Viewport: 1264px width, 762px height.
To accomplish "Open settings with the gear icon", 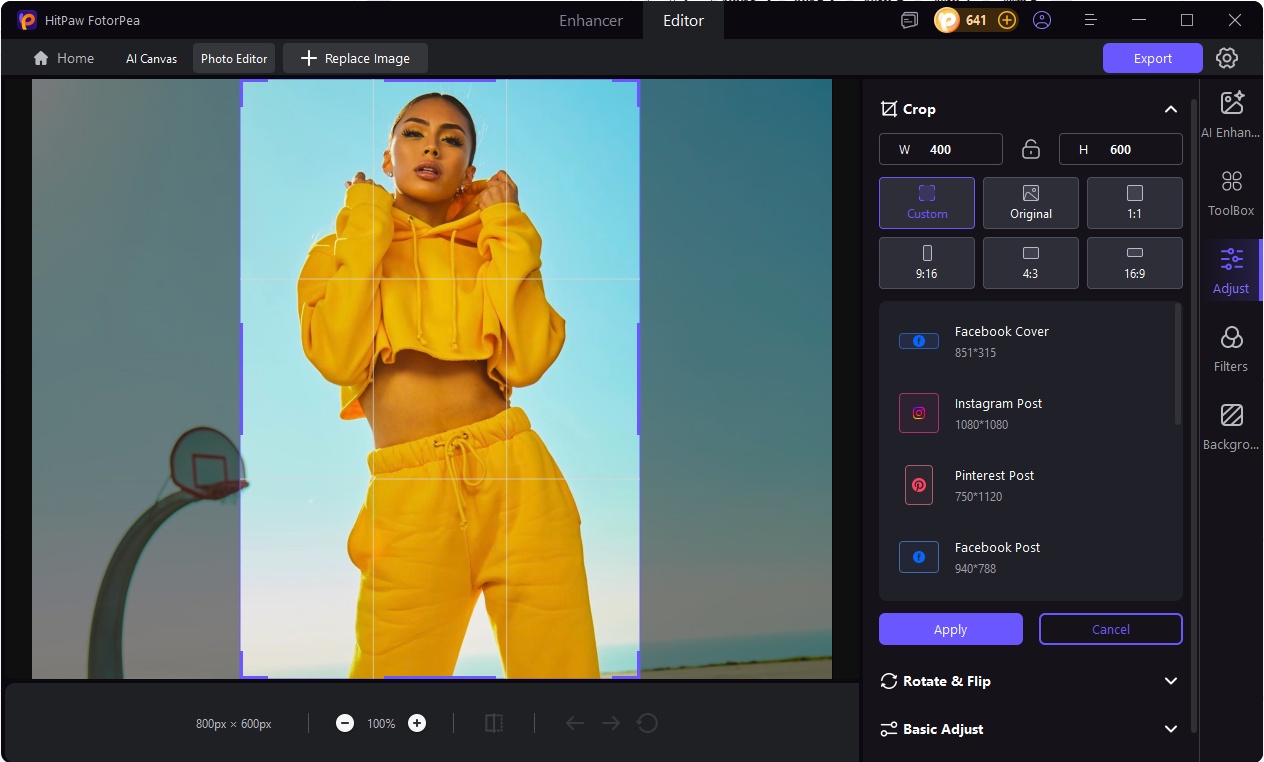I will 1227,58.
